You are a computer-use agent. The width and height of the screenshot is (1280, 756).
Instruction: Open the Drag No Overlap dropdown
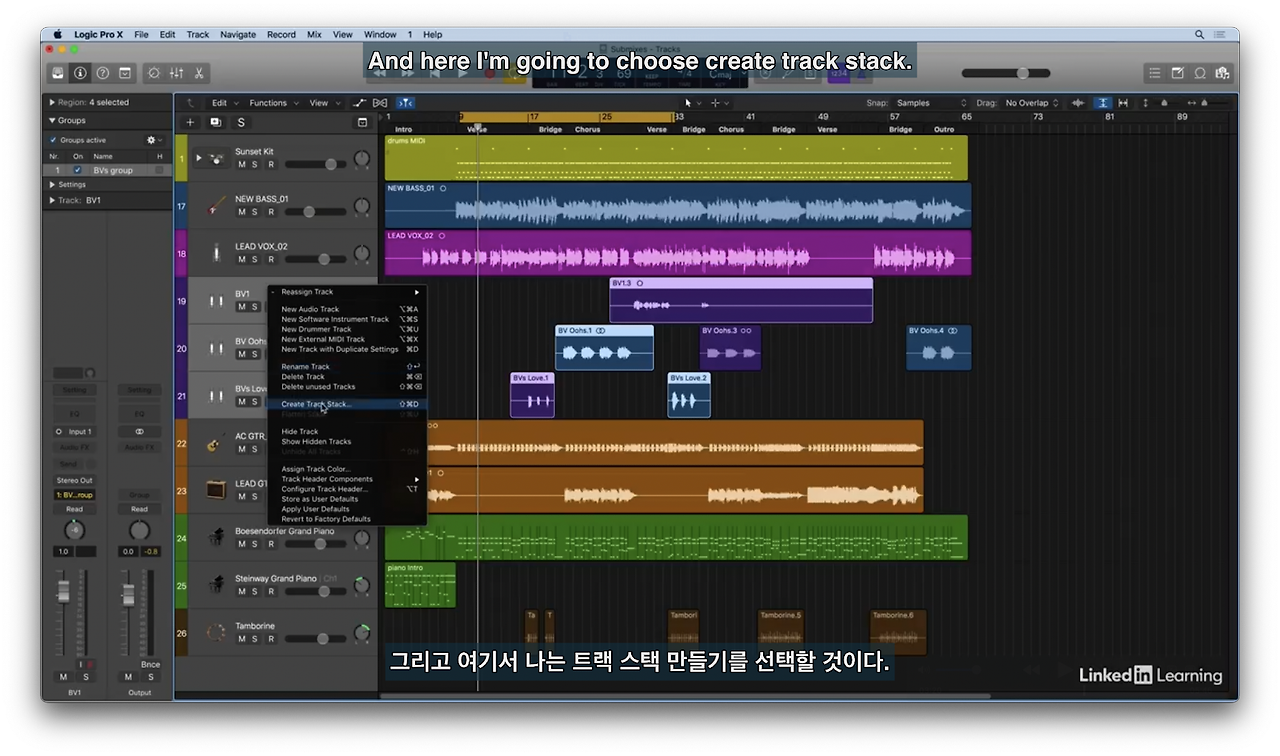coord(1032,103)
